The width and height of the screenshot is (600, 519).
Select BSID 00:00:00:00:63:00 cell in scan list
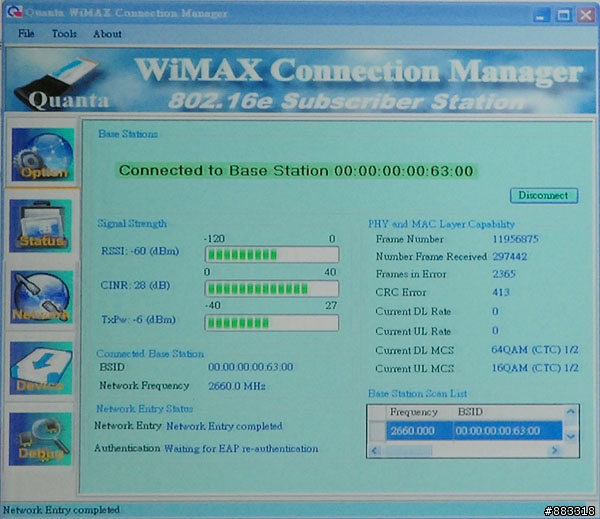(507, 431)
